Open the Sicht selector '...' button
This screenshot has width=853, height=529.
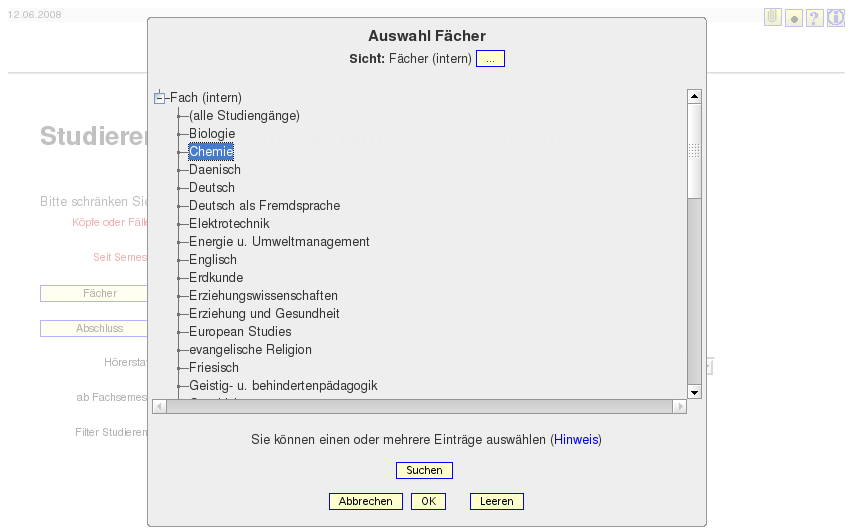490,59
